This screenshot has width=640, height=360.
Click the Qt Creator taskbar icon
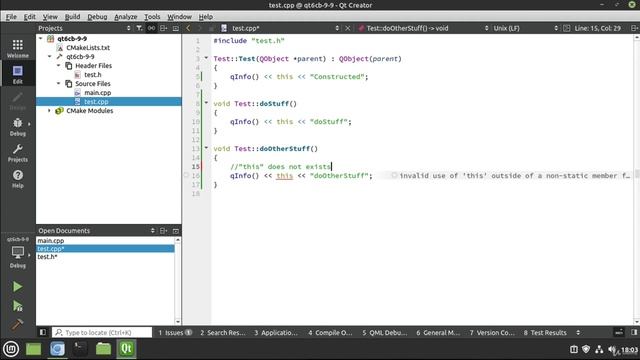click(x=126, y=349)
